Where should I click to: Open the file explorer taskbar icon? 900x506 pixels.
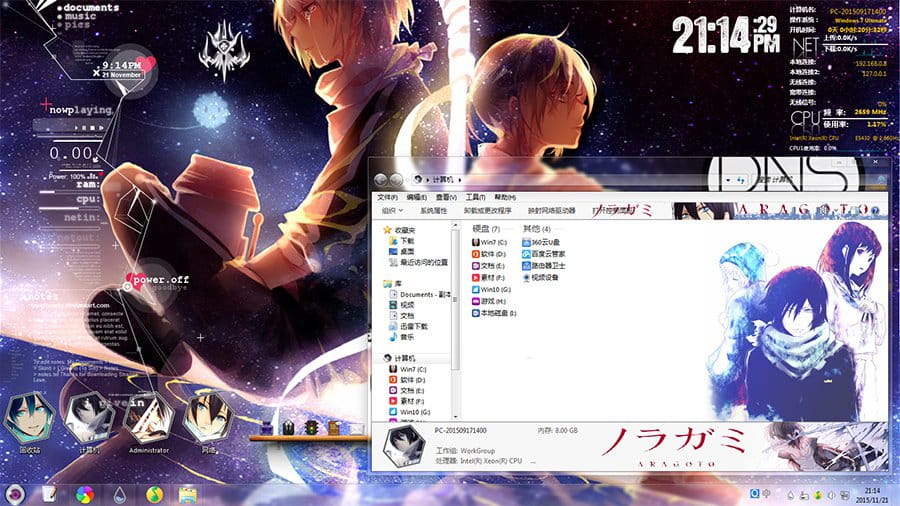coord(187,494)
